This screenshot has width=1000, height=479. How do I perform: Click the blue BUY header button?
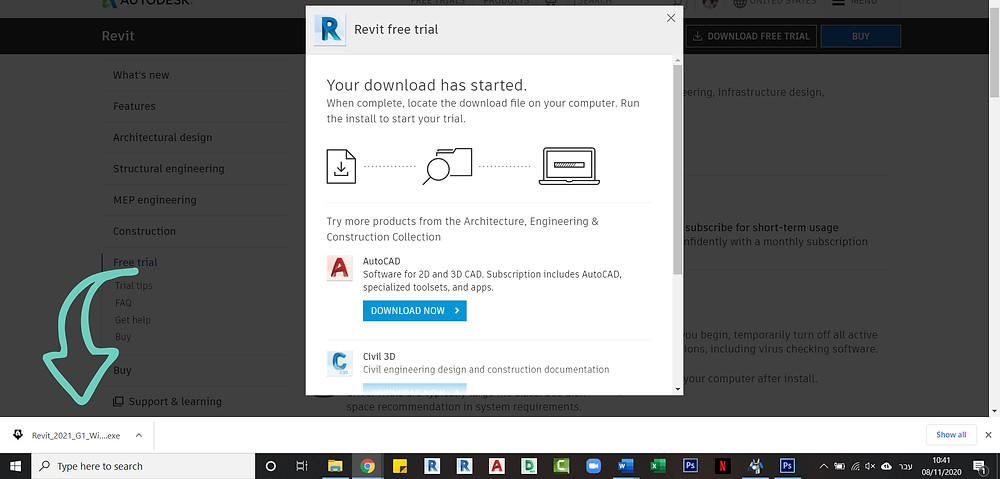(860, 36)
